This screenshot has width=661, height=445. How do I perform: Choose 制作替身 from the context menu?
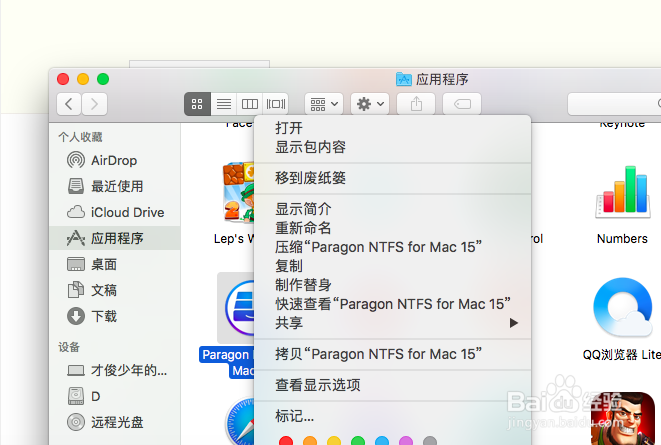[392, 285]
